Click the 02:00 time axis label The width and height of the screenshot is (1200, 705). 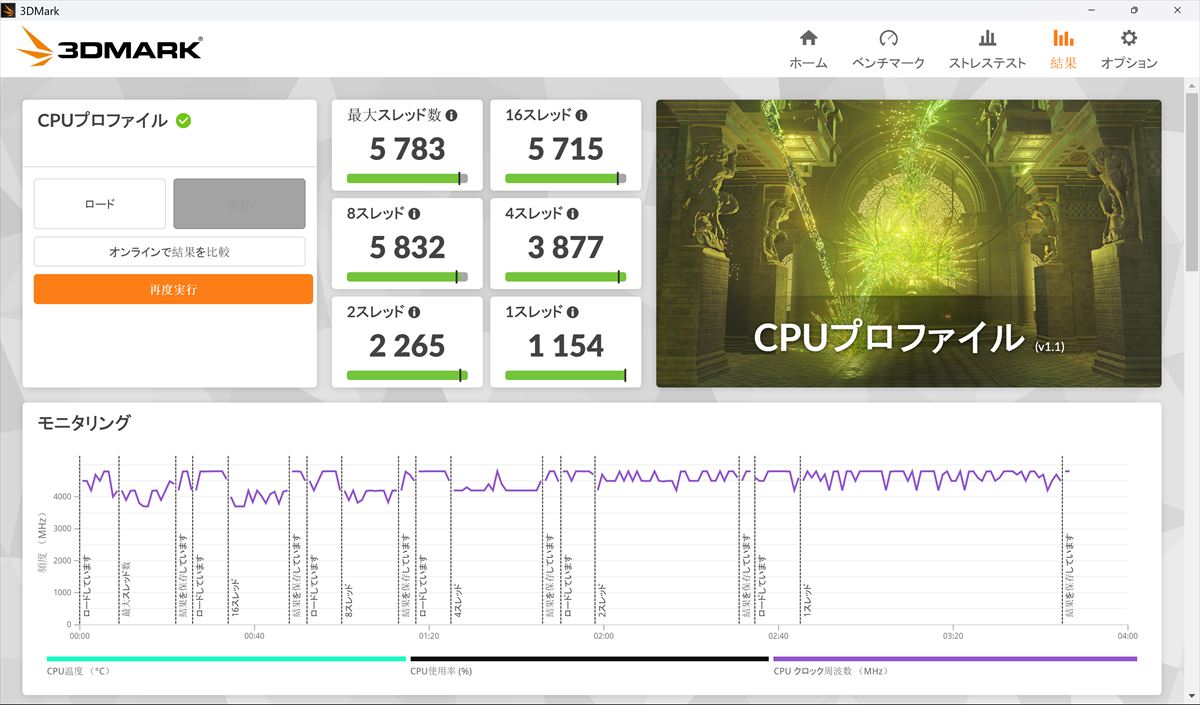[603, 635]
